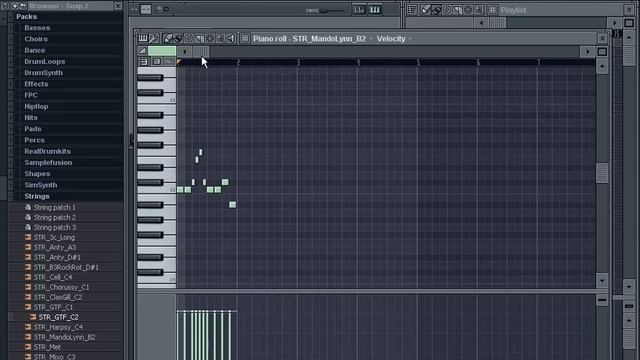640x360 pixels.
Task: Select the STR_Harpsy_C4 sample
Action: coord(58,327)
